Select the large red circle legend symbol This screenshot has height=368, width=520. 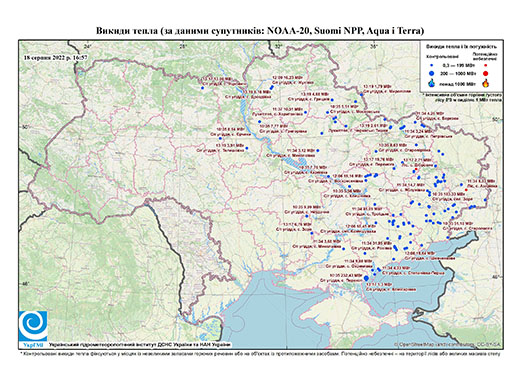[x=486, y=73]
